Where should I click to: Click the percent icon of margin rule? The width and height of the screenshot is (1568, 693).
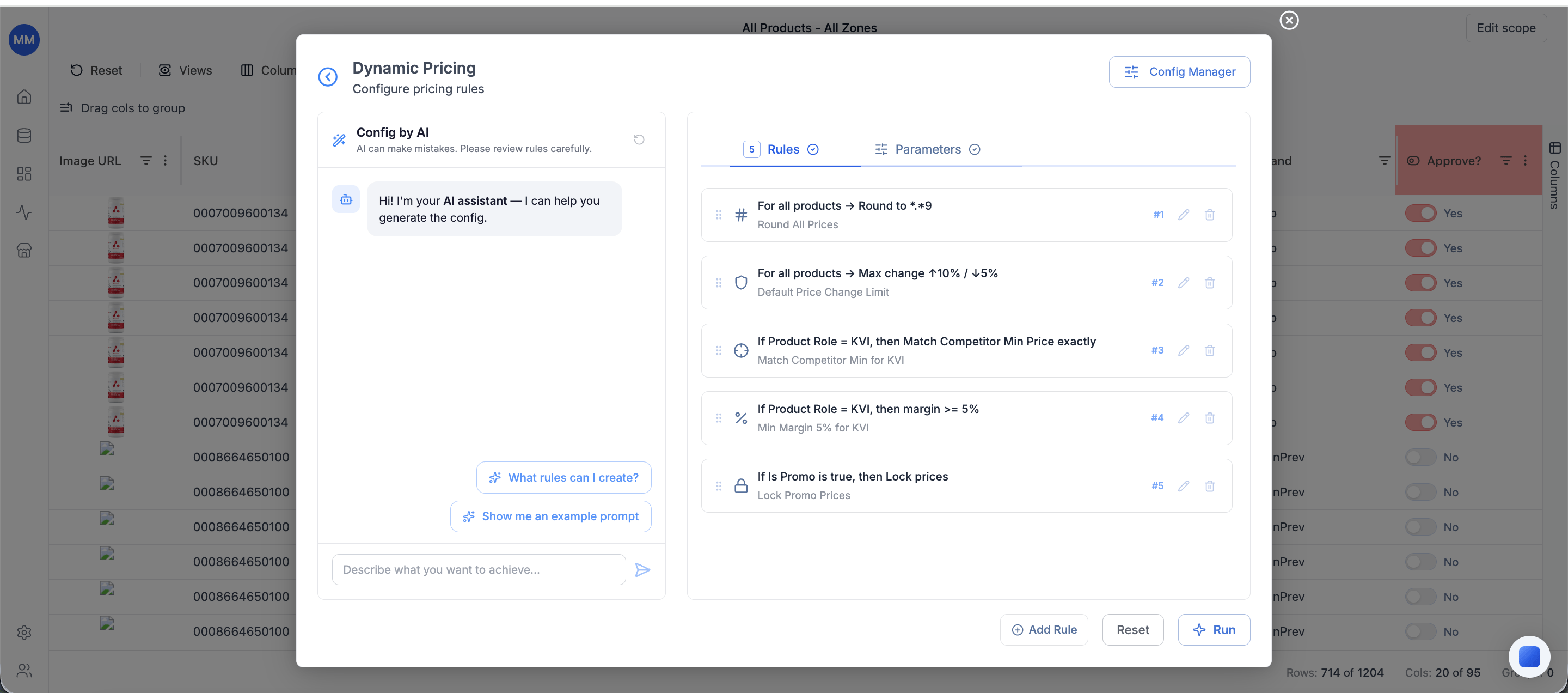741,418
